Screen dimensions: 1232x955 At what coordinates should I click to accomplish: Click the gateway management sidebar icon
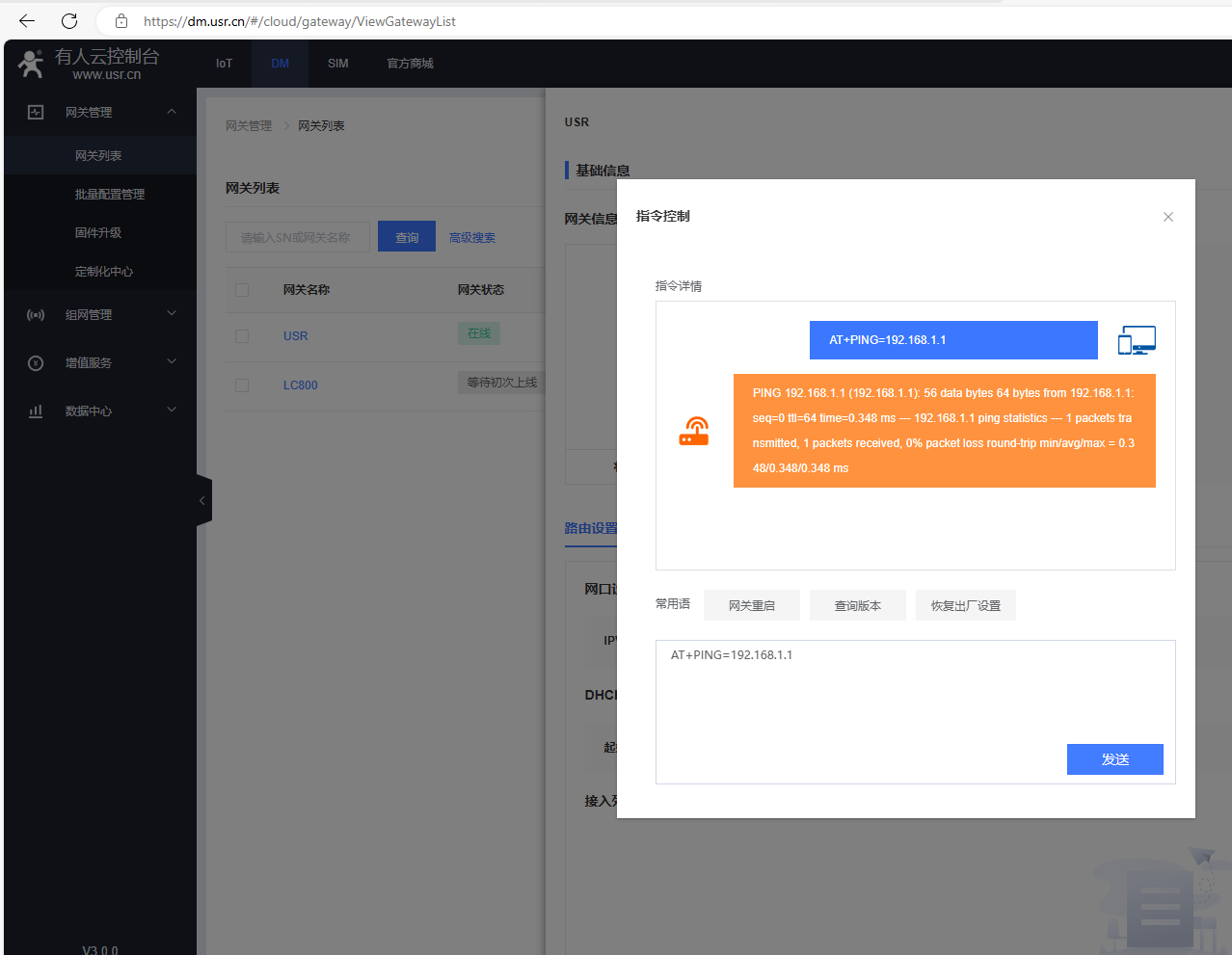[x=36, y=112]
